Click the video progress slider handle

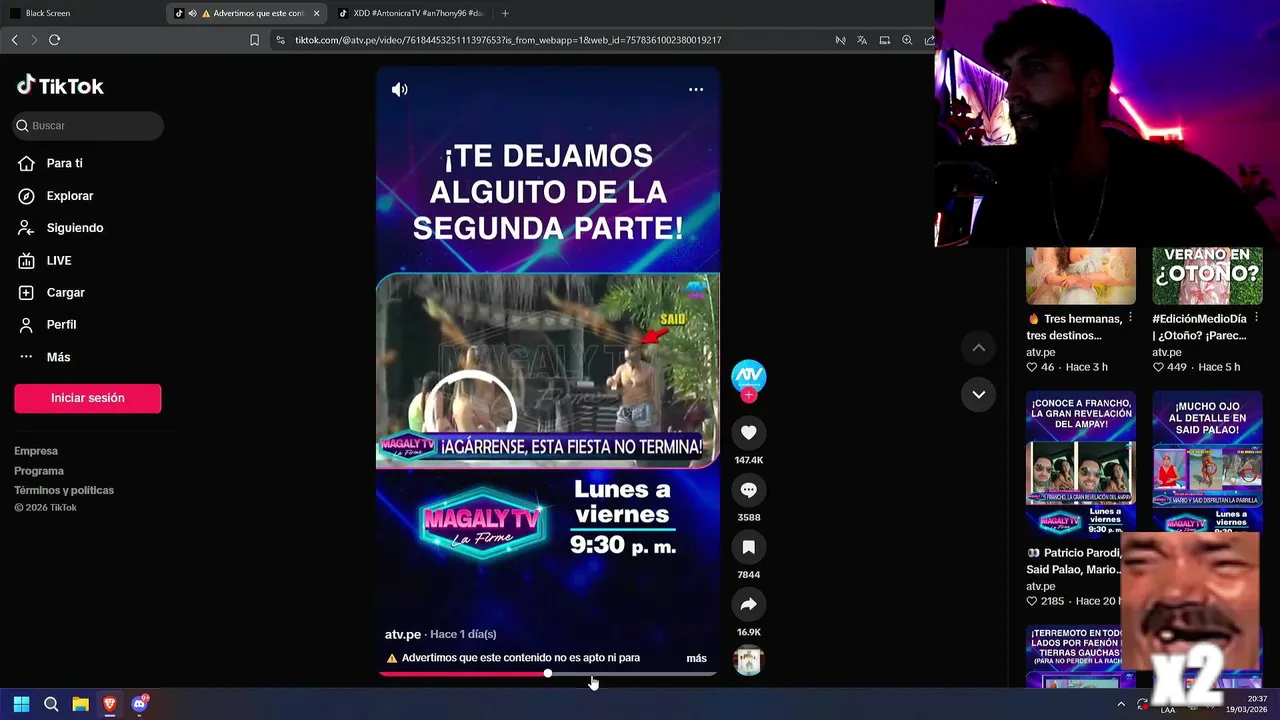click(x=548, y=673)
